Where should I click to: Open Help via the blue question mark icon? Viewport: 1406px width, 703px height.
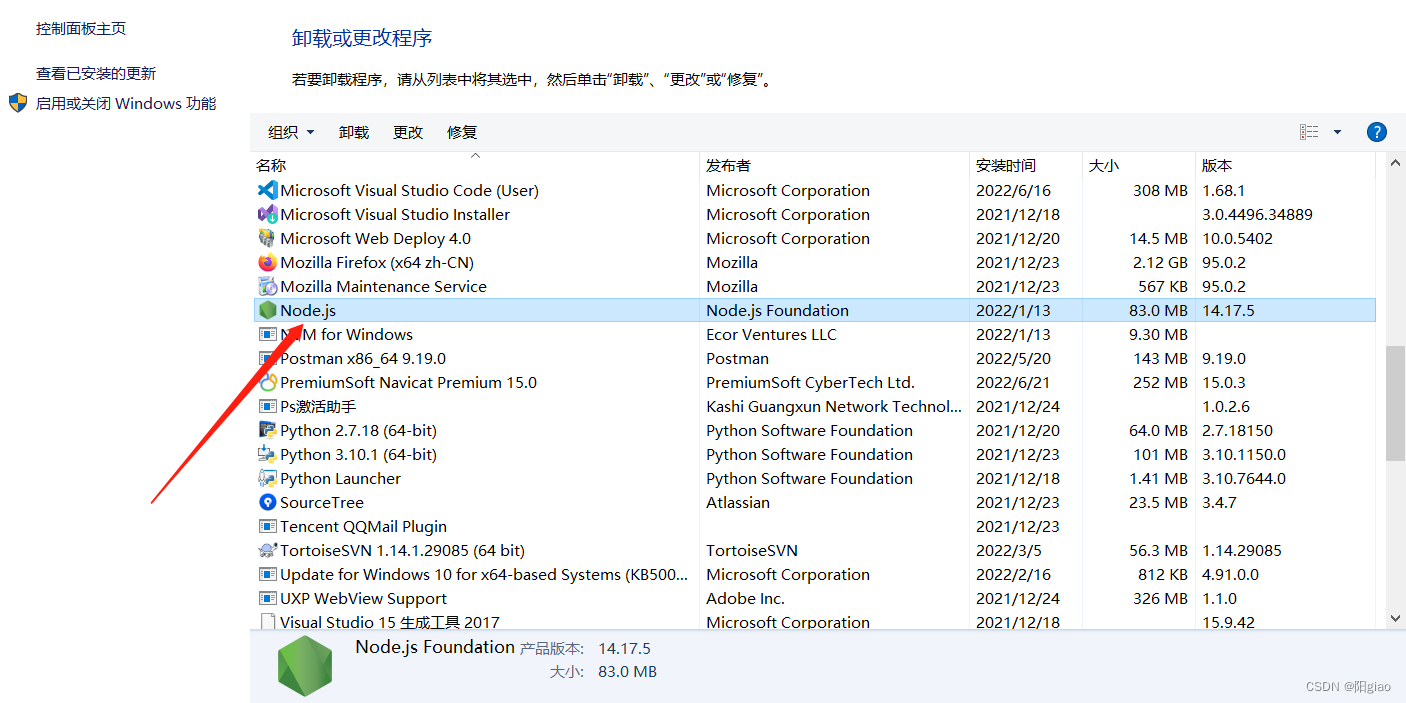click(1377, 131)
